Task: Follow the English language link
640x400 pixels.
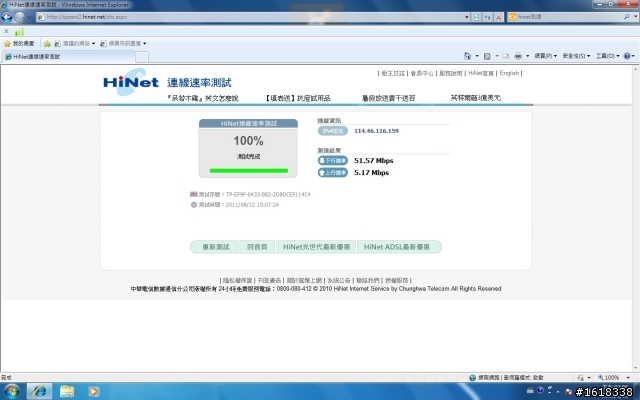Action: (509, 73)
